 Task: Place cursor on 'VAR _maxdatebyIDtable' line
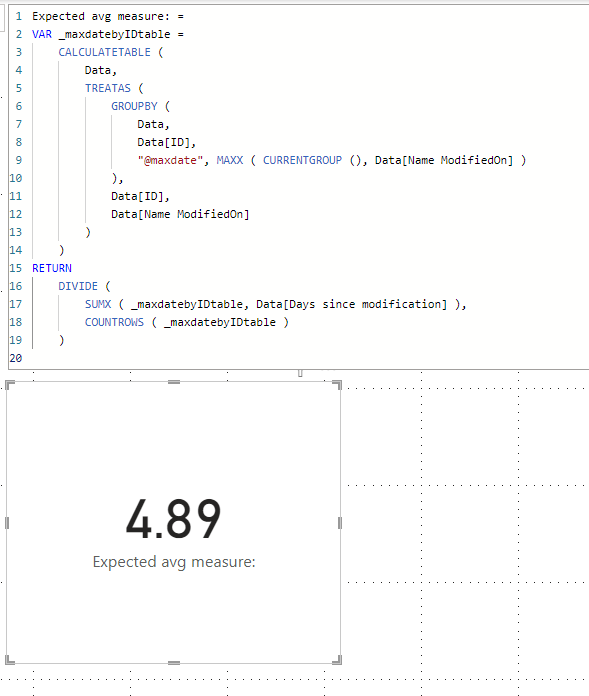point(108,34)
